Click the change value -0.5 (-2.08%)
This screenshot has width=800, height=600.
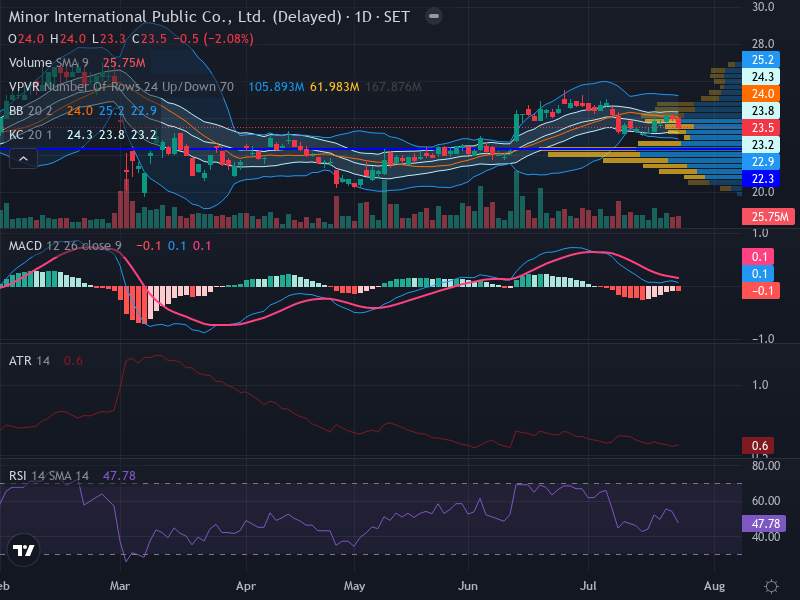(213, 39)
